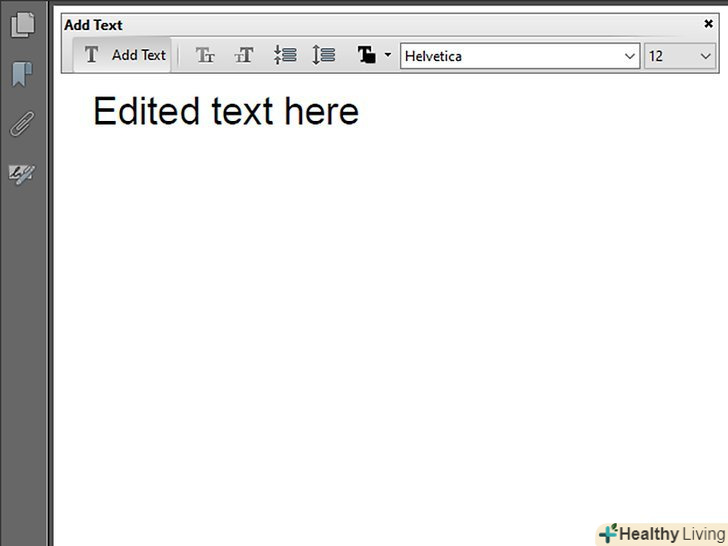Screen dimensions: 728x546
Task: Increase text size with larger-T icon
Action: click(244, 55)
